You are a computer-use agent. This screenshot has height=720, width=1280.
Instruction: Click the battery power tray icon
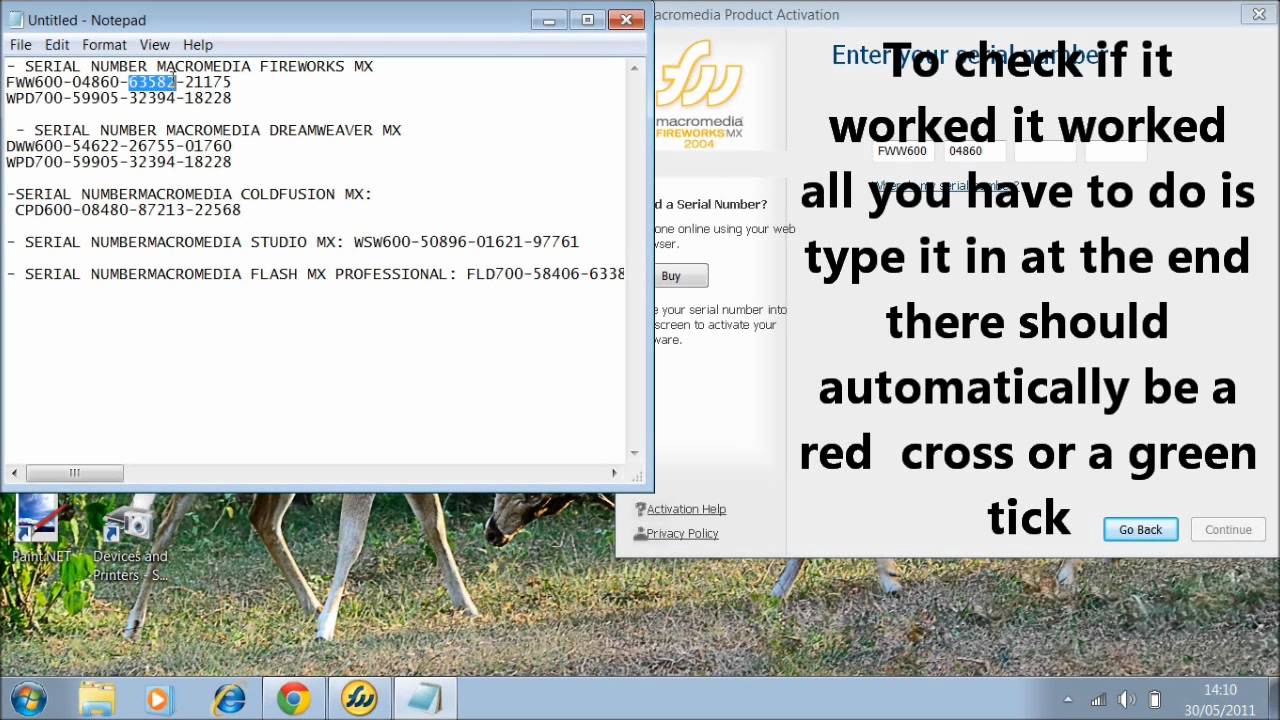click(x=1155, y=700)
